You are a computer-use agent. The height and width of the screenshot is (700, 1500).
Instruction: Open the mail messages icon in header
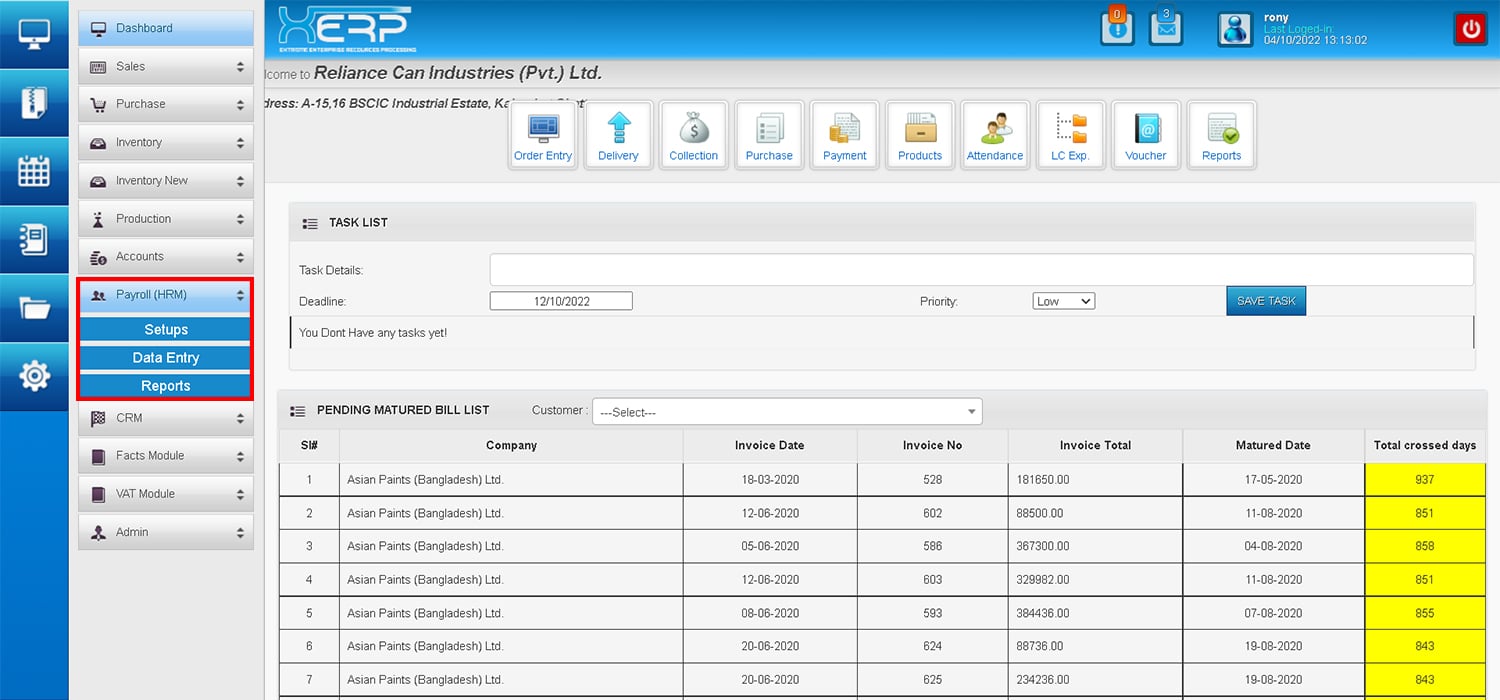[x=1165, y=28]
